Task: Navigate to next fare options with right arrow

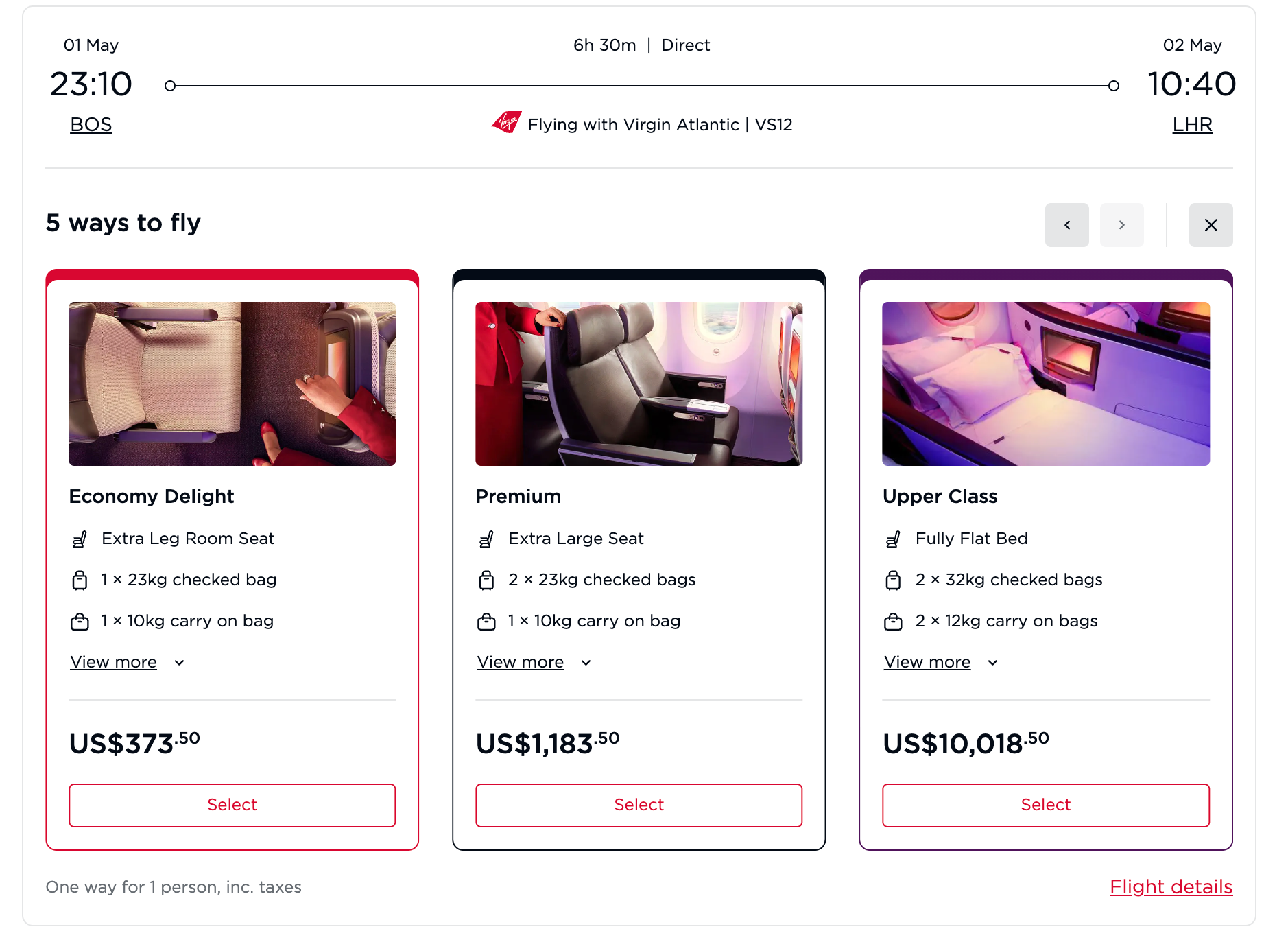Action: click(x=1121, y=225)
